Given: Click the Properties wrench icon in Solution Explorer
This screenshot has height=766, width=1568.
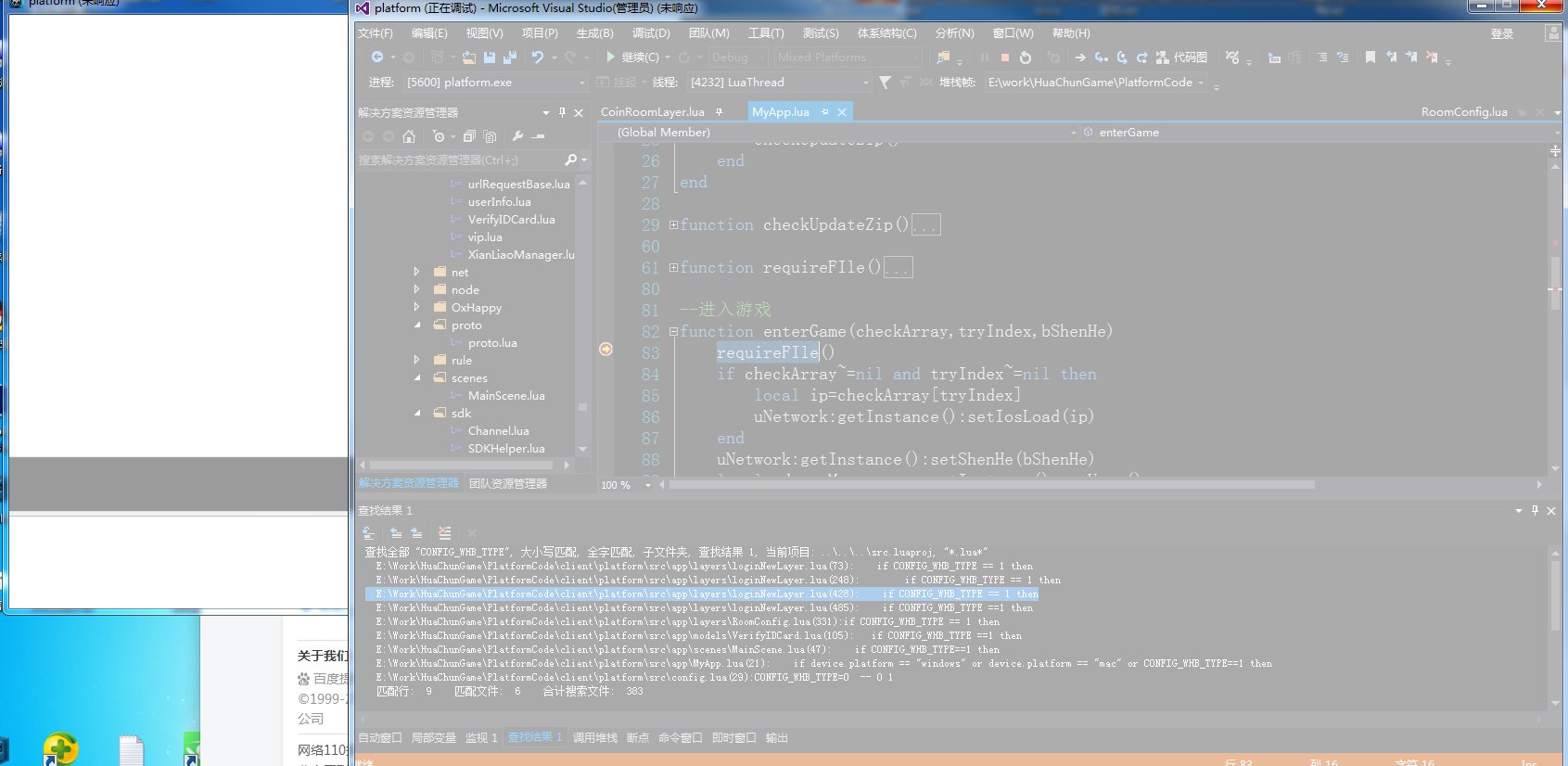Looking at the screenshot, I should pyautogui.click(x=517, y=136).
